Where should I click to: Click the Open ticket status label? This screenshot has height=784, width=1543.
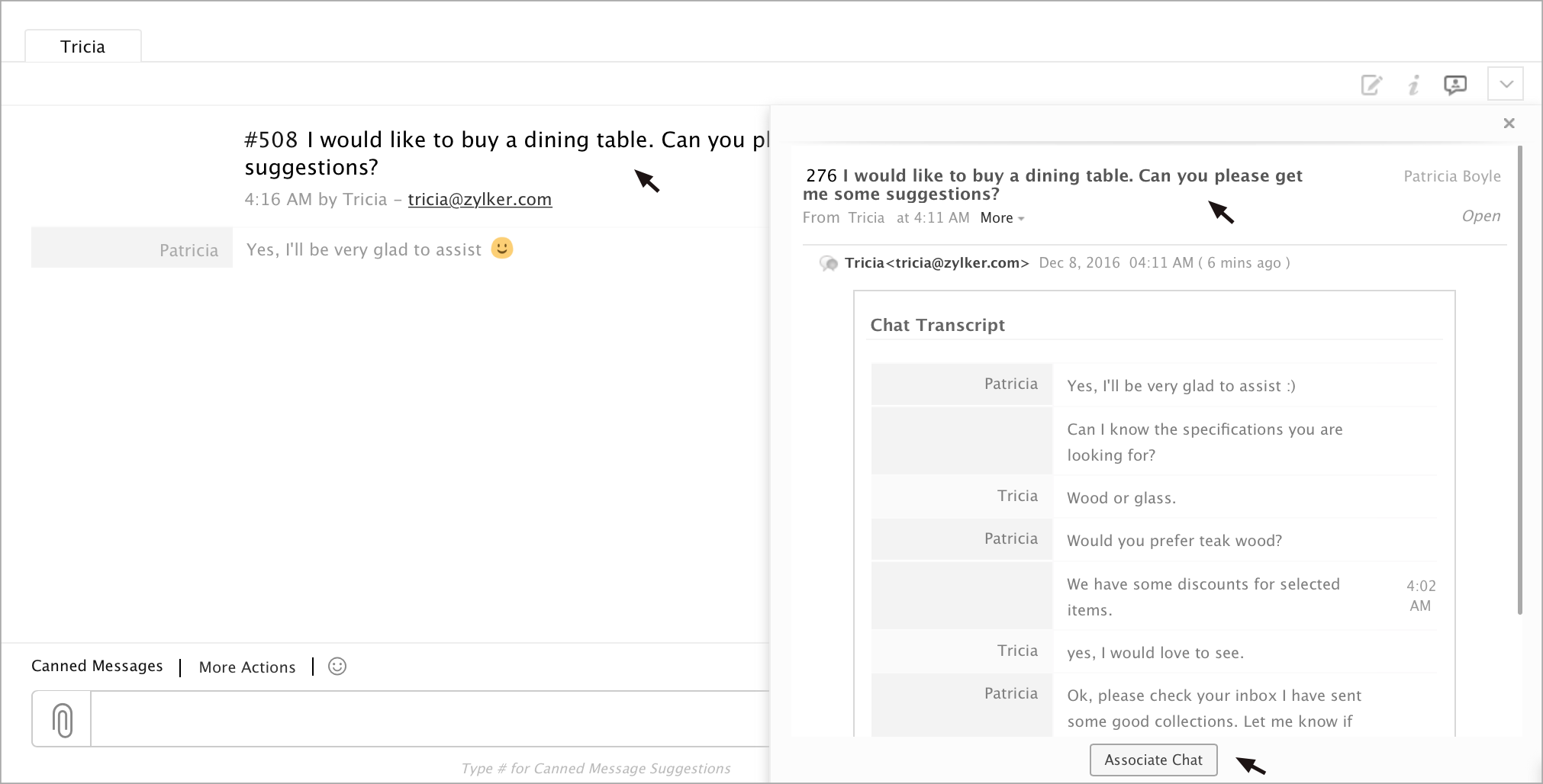pyautogui.click(x=1480, y=217)
